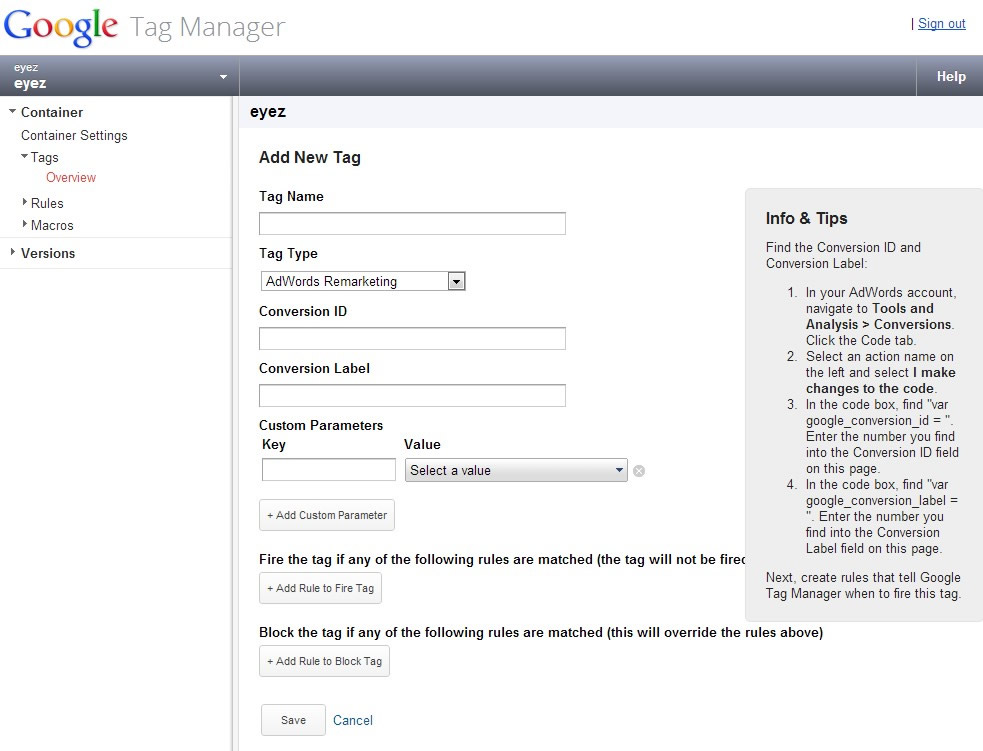The image size is (983, 751).
Task: Open the Tag Type dropdown
Action: [363, 281]
